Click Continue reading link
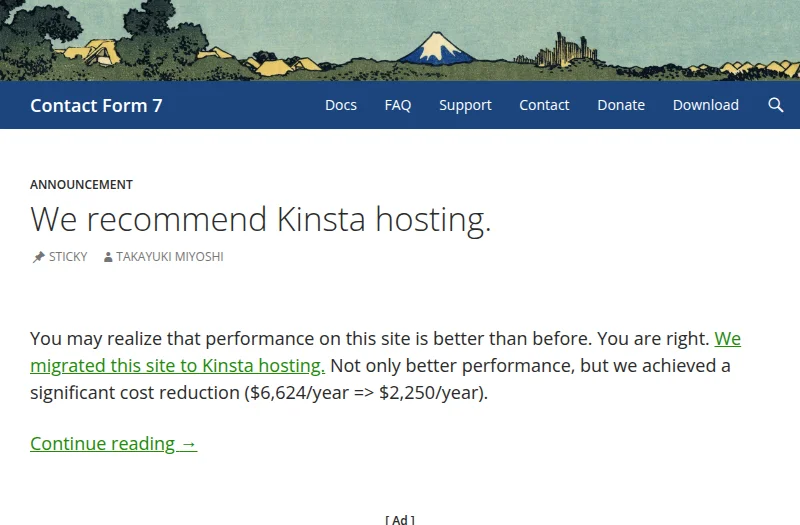Viewport: 800px width, 525px height. click(x=113, y=443)
